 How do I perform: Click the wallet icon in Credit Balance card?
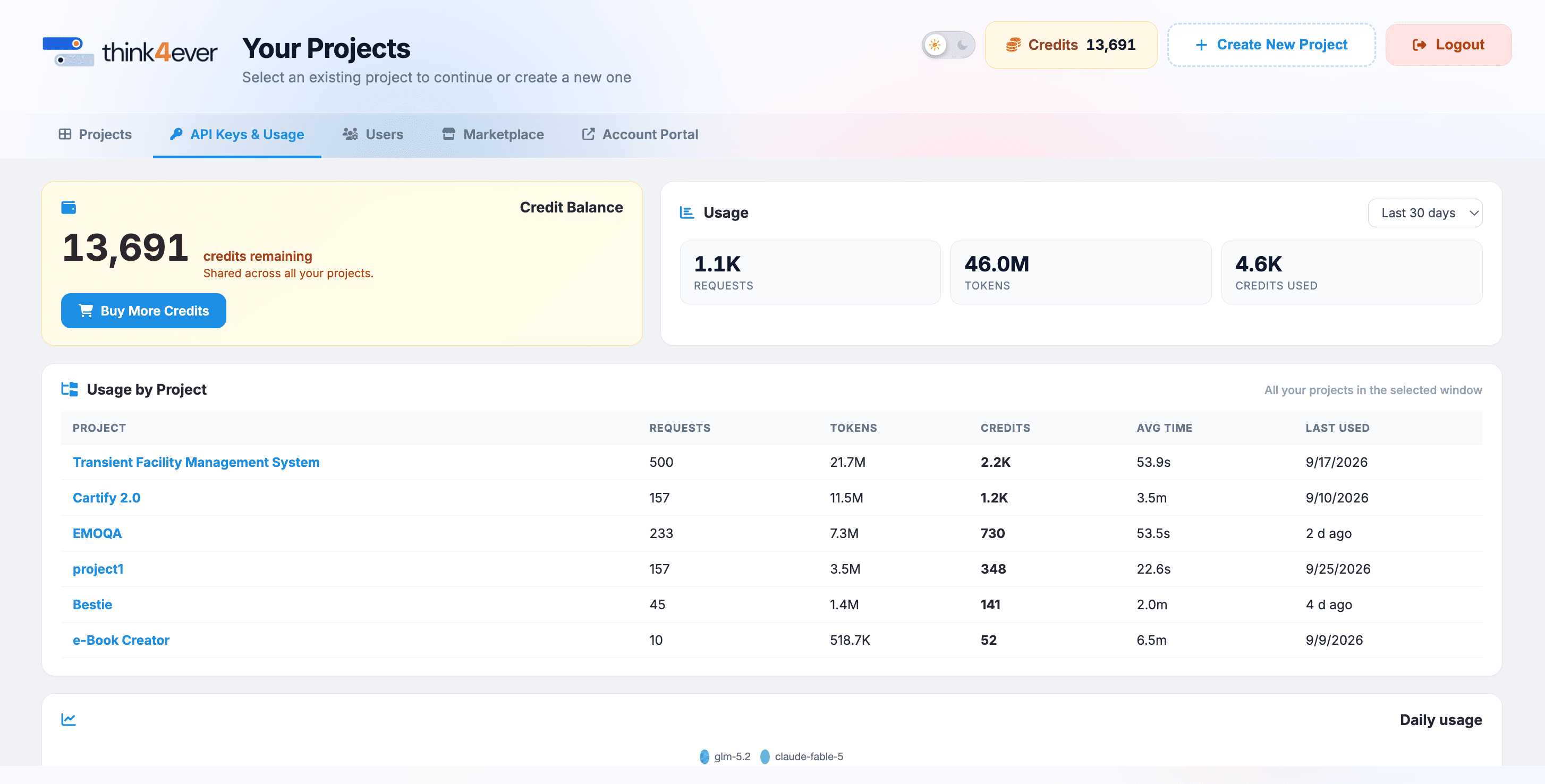click(x=69, y=208)
